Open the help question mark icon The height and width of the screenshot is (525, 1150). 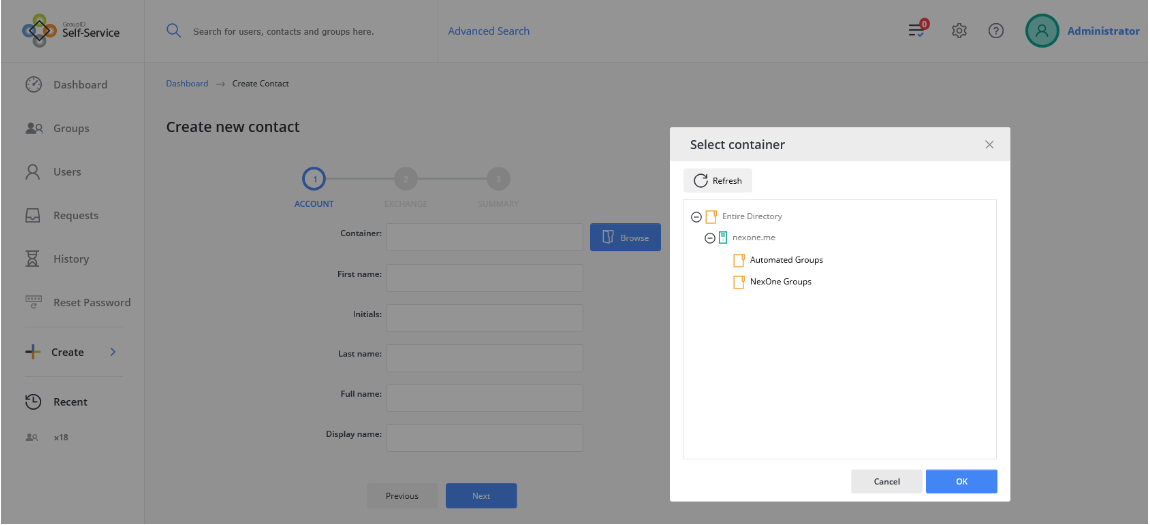point(996,31)
